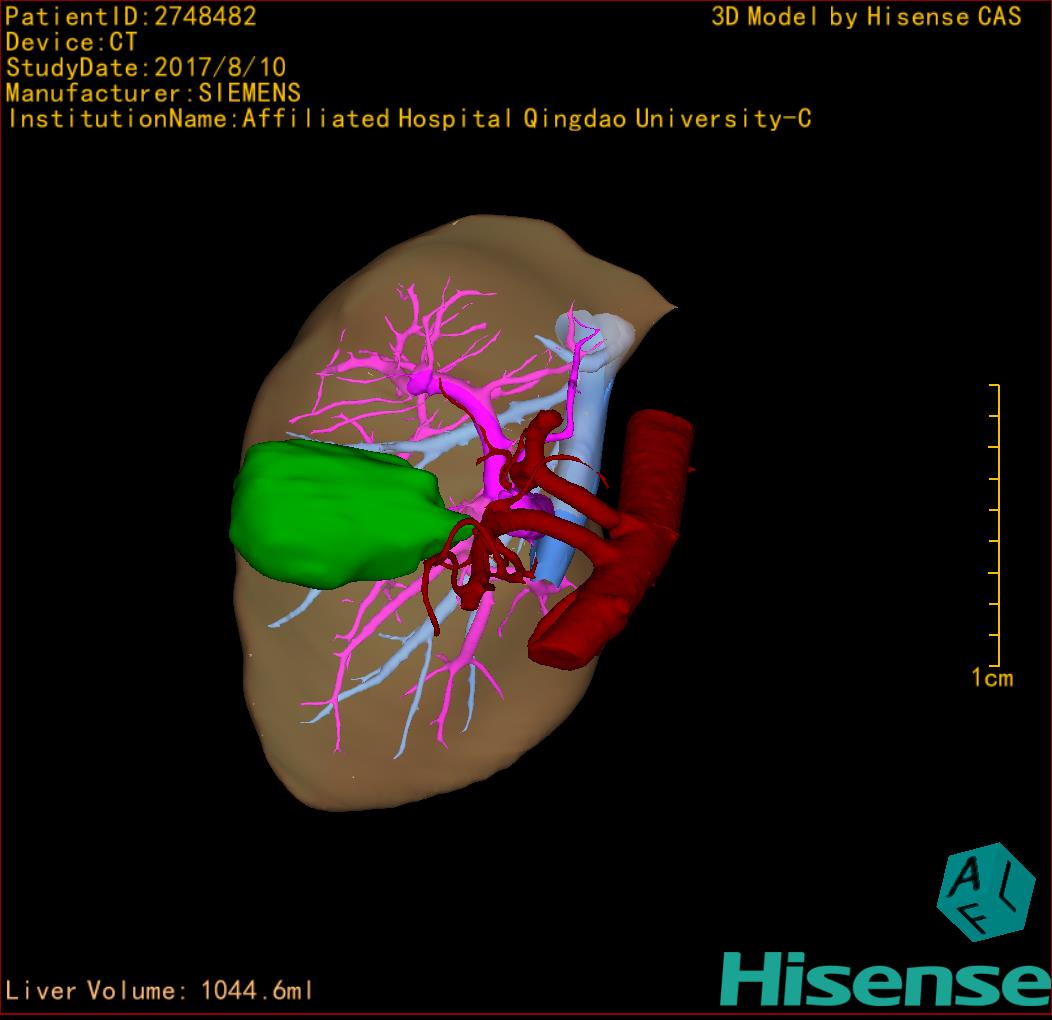Screen dimensions: 1052x1020
Task: Click the Device:CT label
Action: pyautogui.click(x=71, y=42)
